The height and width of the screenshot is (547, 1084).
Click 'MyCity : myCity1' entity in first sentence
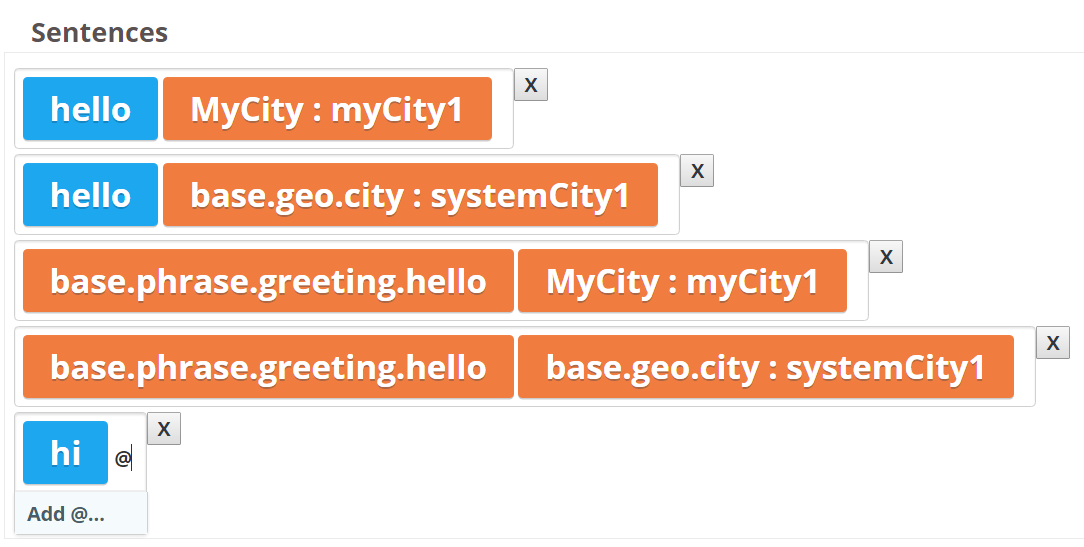click(x=327, y=109)
